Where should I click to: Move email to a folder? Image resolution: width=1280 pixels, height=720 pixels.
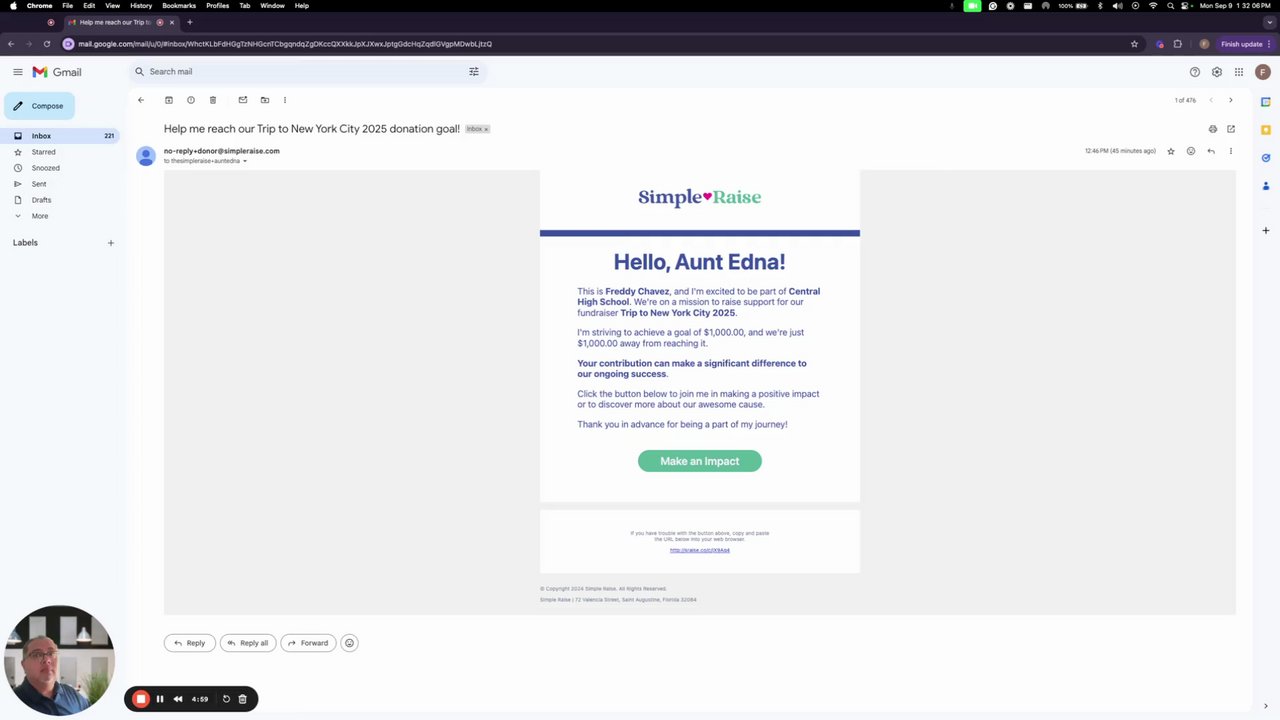(x=265, y=100)
